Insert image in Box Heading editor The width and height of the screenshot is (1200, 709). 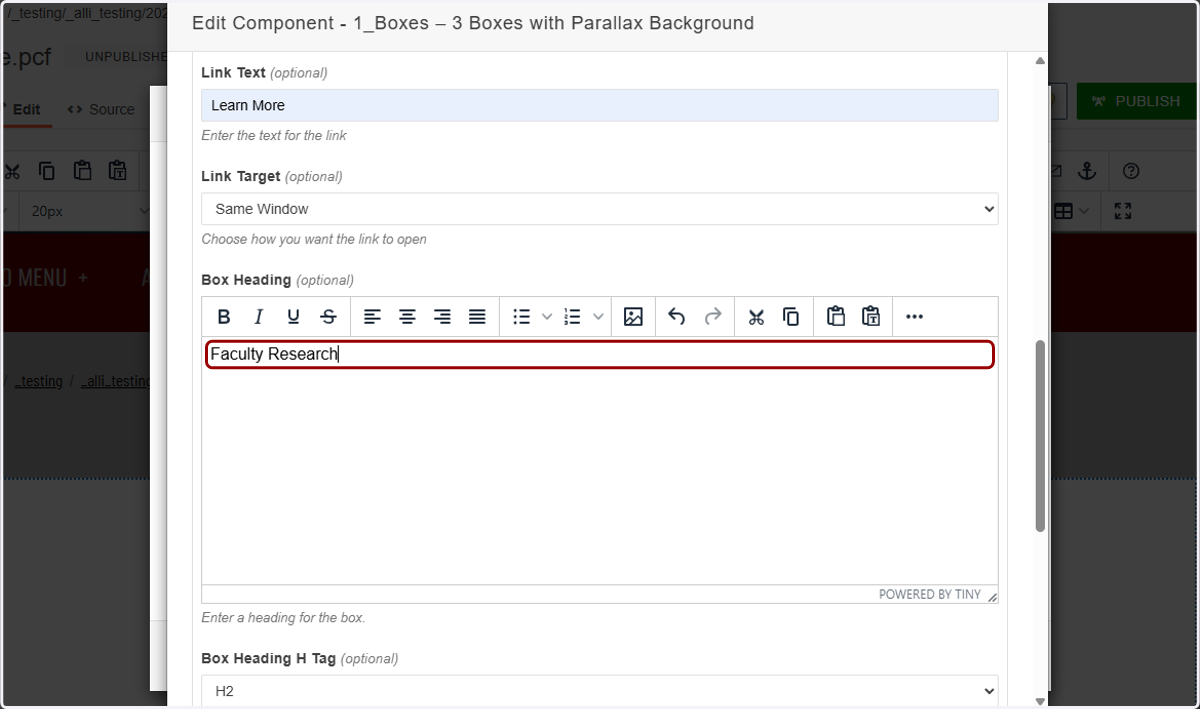(633, 317)
